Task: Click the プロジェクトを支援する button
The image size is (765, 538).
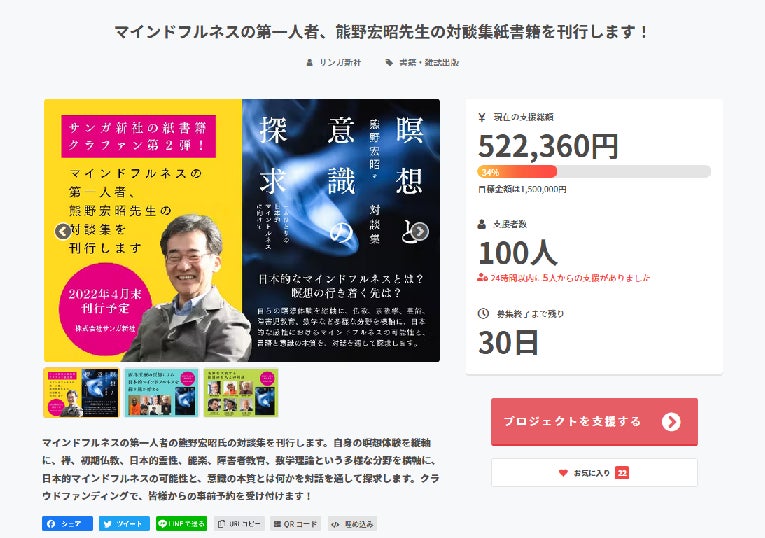Action: [594, 421]
